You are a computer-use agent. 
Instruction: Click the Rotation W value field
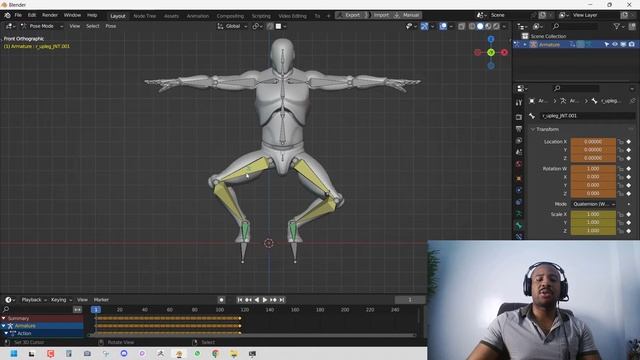pyautogui.click(x=593, y=169)
